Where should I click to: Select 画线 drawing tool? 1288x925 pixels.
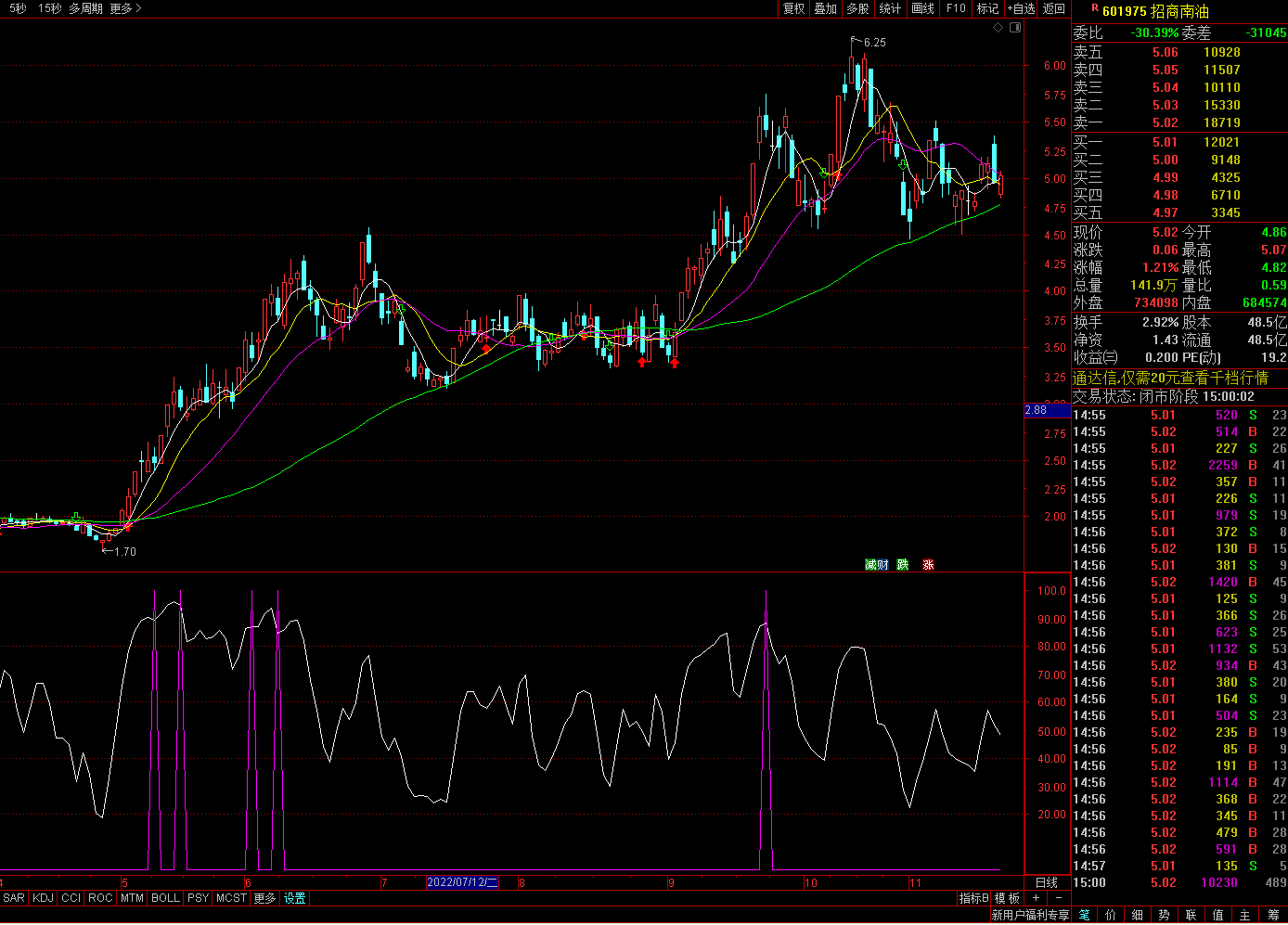tap(922, 8)
